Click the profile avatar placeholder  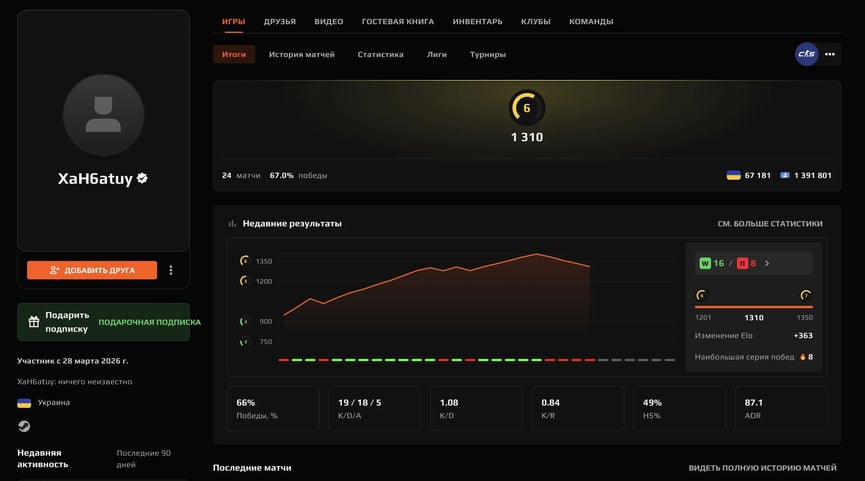[103, 114]
